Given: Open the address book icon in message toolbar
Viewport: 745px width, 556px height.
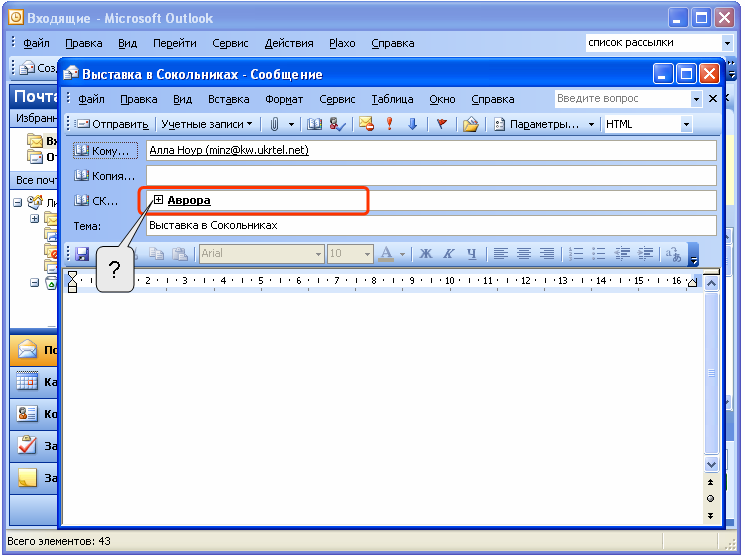Looking at the screenshot, I should [314, 125].
